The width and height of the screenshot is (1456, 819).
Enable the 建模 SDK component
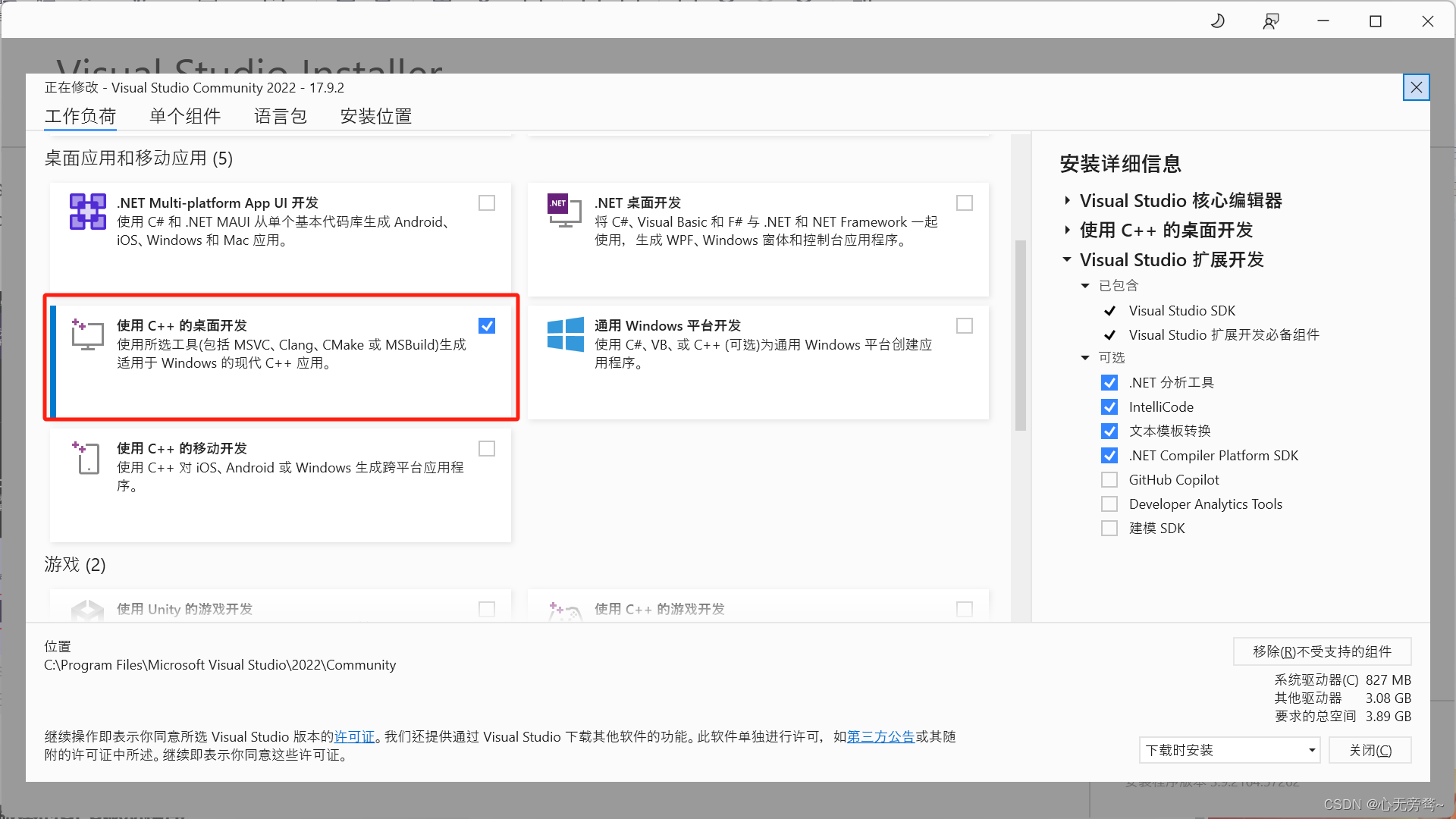(x=1109, y=529)
